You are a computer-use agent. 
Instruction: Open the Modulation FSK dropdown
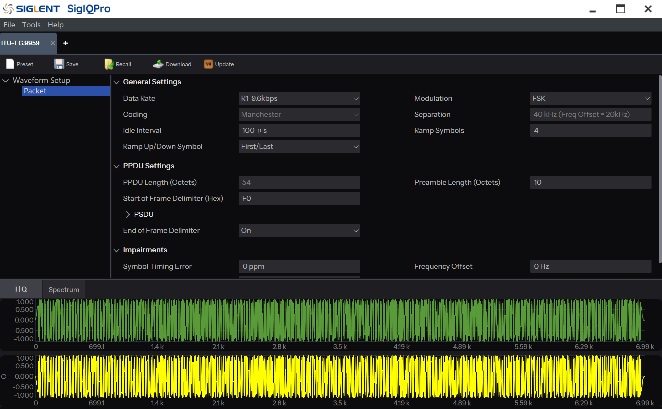pyautogui.click(x=590, y=99)
